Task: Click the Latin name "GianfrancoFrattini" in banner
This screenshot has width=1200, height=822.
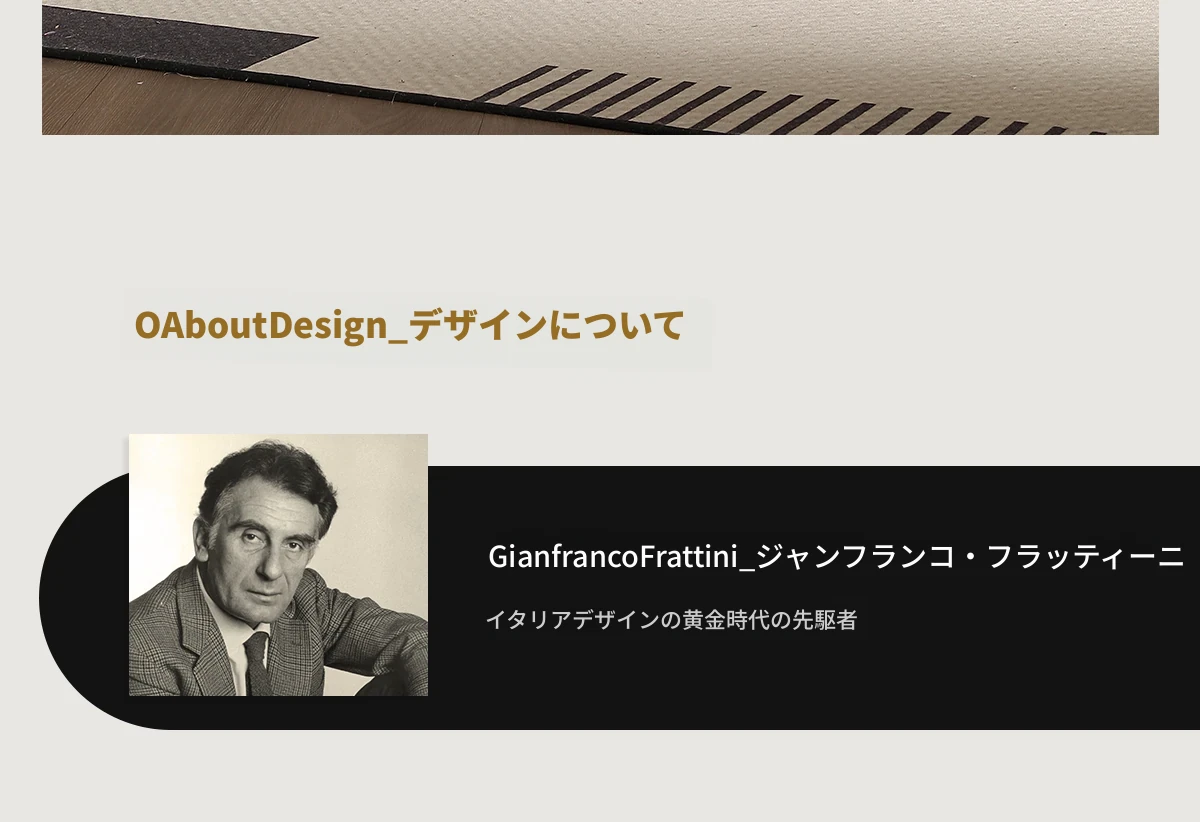Action: click(619, 557)
